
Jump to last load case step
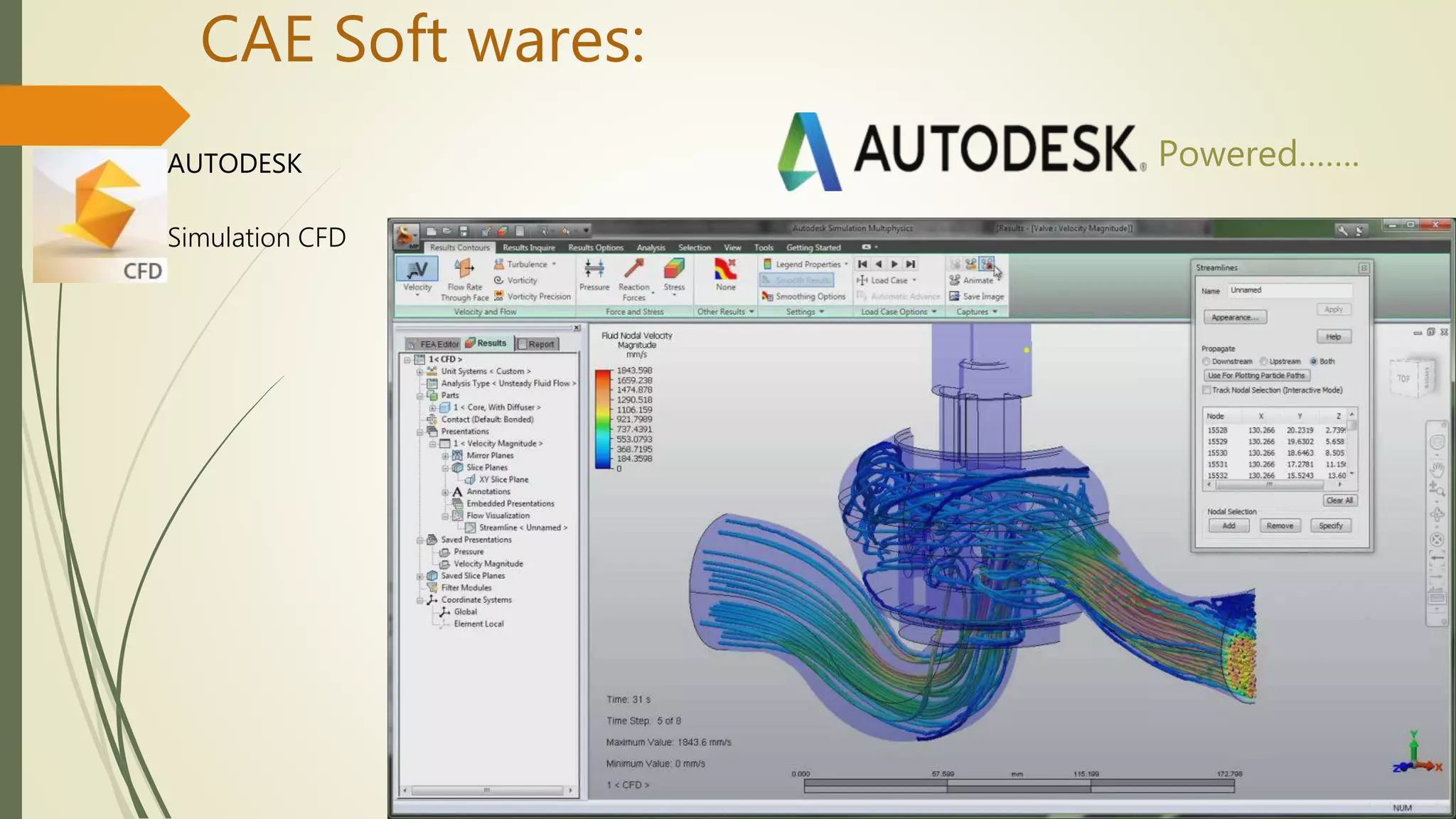[x=910, y=264]
